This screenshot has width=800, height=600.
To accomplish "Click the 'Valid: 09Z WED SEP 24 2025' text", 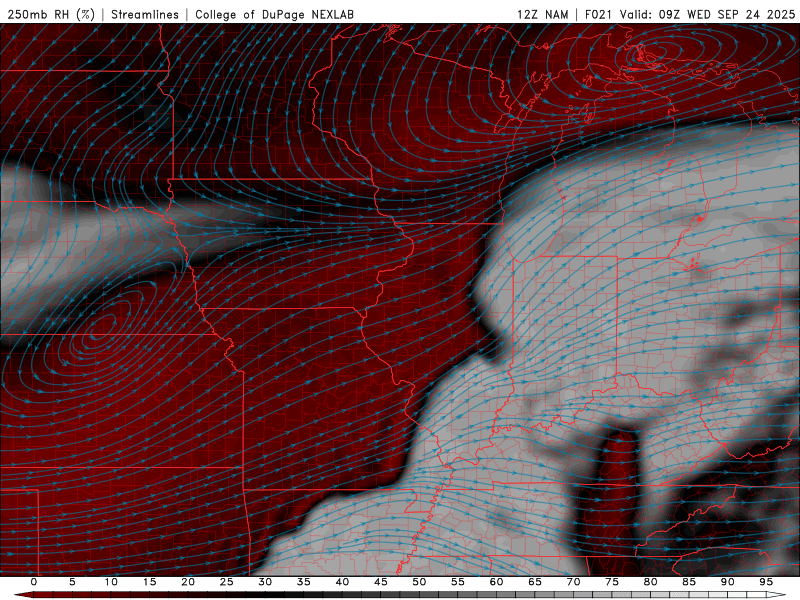I will [707, 14].
